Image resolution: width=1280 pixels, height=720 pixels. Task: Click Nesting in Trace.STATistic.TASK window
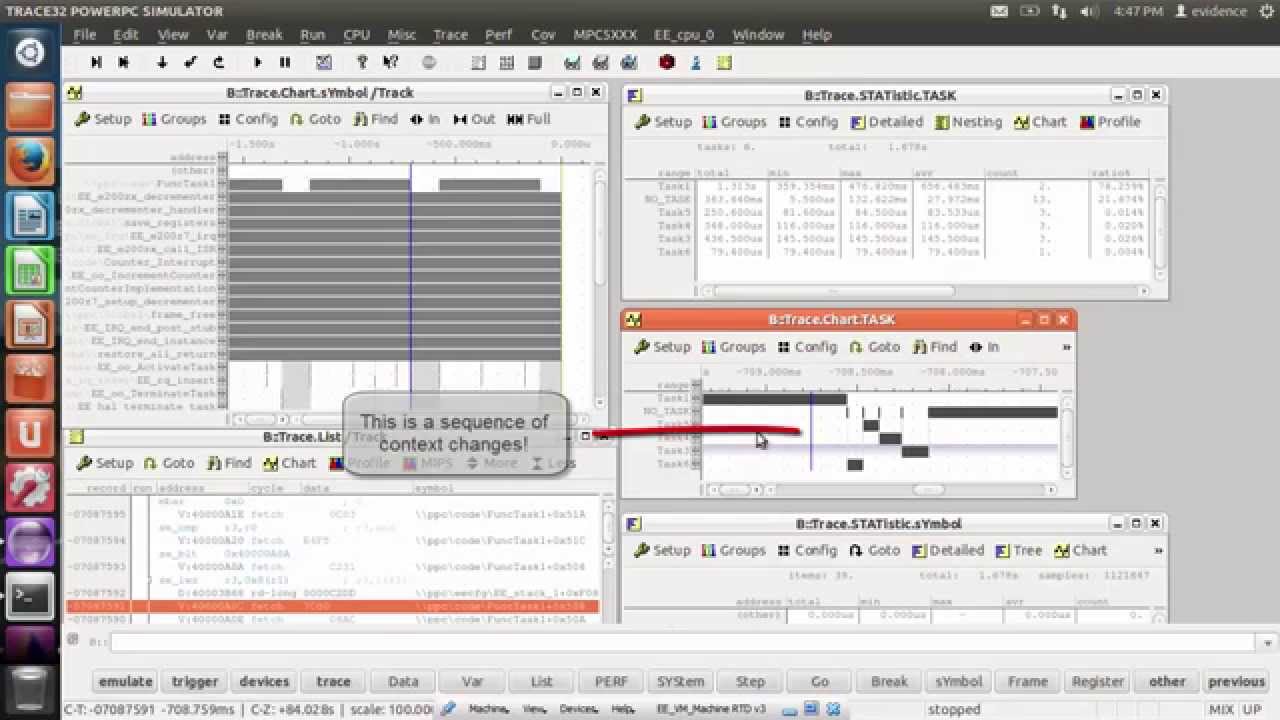click(969, 122)
